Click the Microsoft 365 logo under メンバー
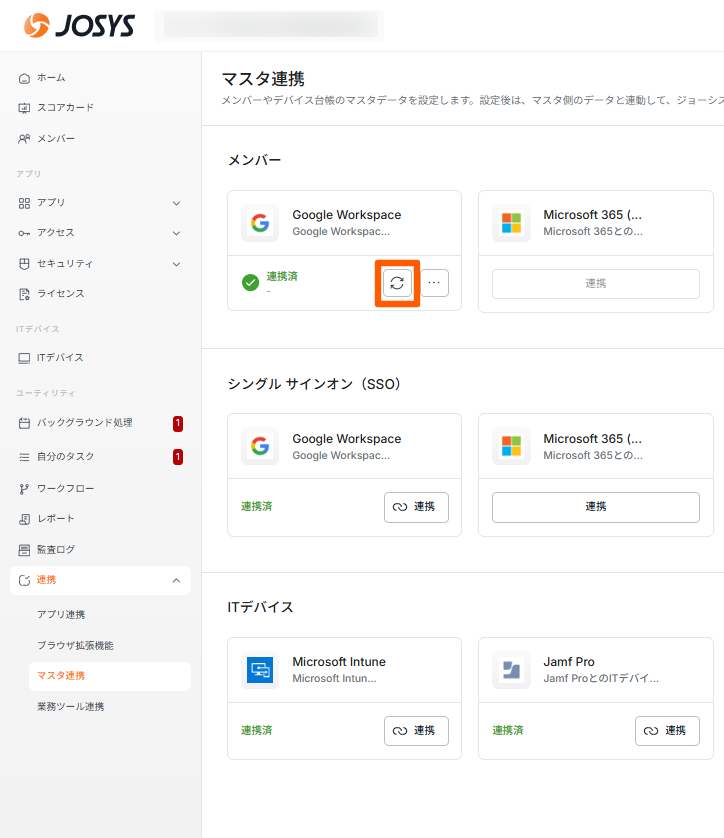The image size is (724, 838). 511,222
